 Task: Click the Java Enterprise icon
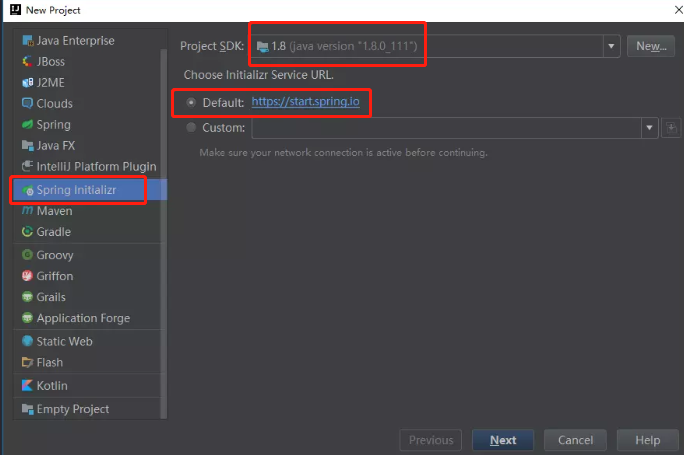pyautogui.click(x=27, y=41)
